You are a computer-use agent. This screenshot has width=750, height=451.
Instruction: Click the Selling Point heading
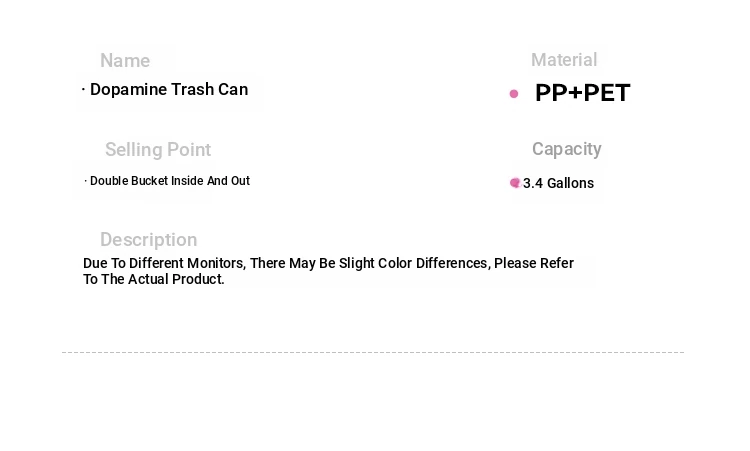click(x=158, y=150)
